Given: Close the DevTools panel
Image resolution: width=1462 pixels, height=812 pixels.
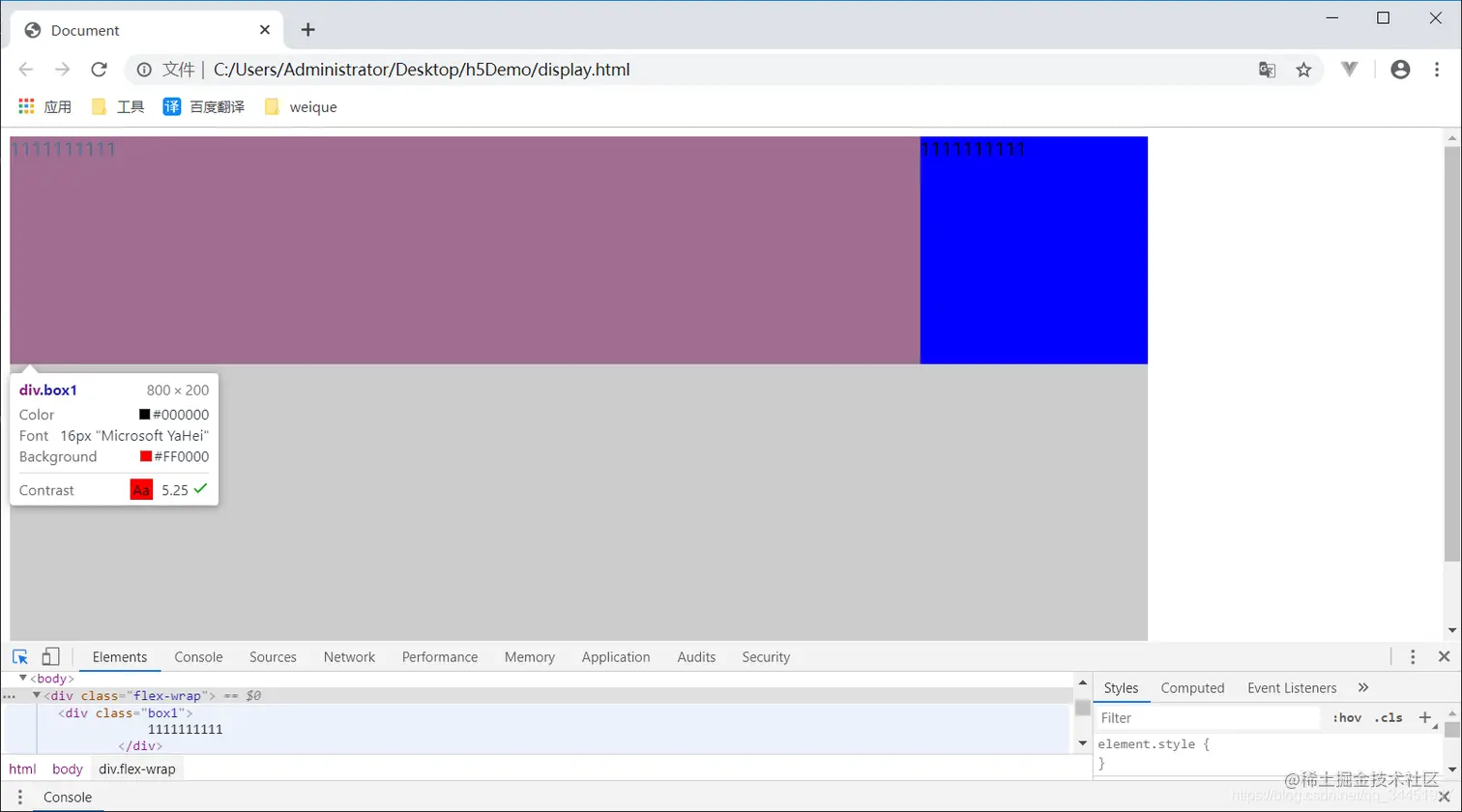Looking at the screenshot, I should [x=1444, y=656].
